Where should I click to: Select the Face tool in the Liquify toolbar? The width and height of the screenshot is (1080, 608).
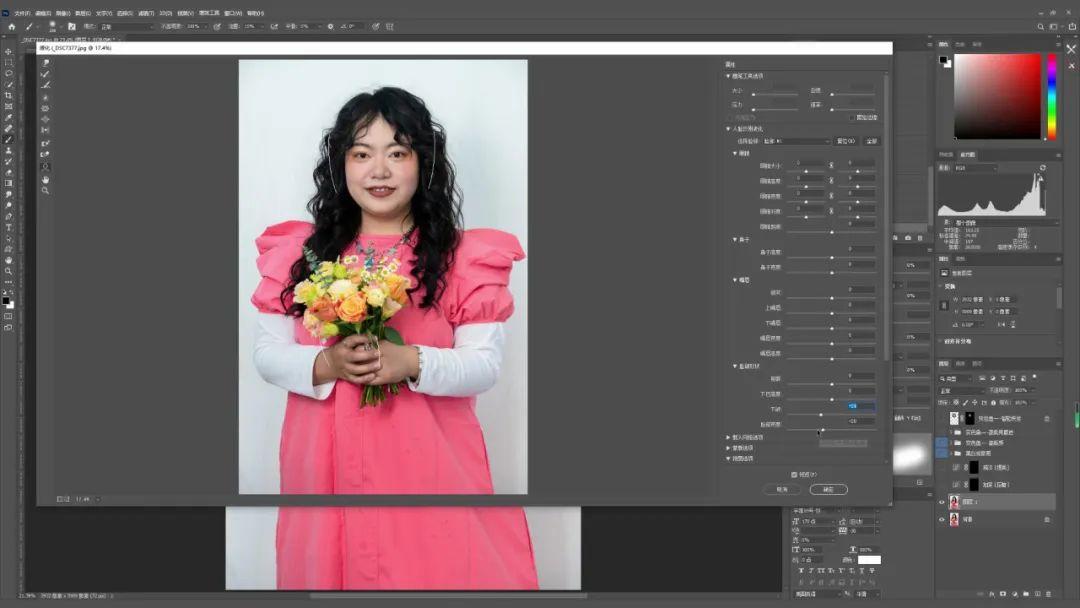pos(46,168)
